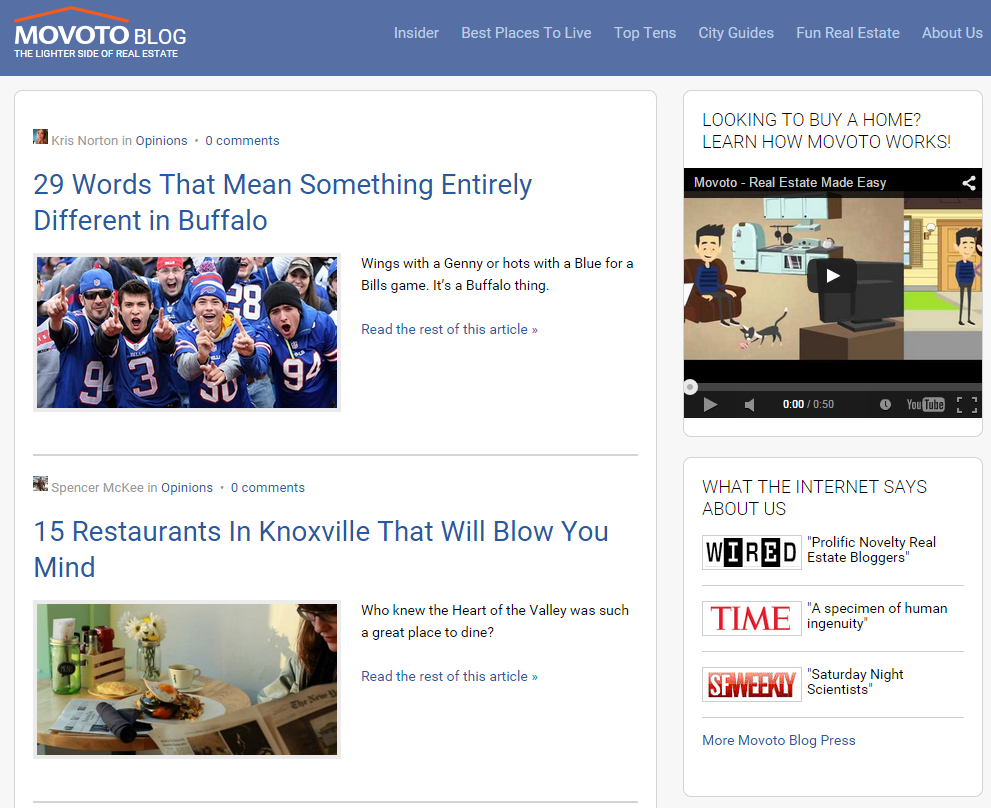Click the SF Weekly logo
This screenshot has width=991, height=808.
pyautogui.click(x=751, y=684)
